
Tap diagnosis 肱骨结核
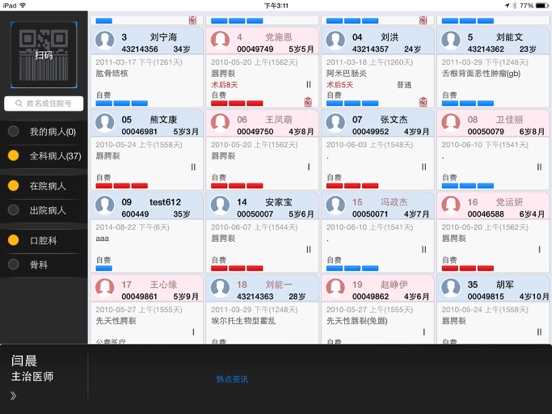click(112, 73)
